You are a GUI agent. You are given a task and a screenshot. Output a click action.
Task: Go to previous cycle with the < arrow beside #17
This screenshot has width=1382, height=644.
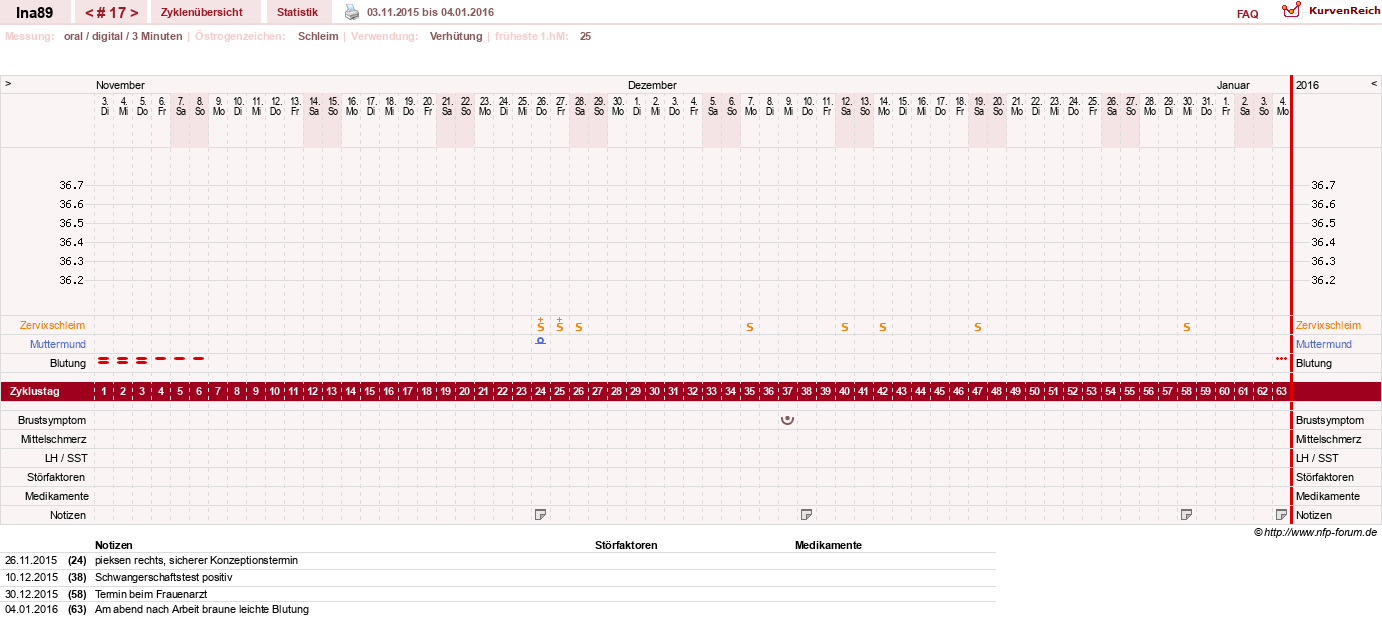coord(90,13)
